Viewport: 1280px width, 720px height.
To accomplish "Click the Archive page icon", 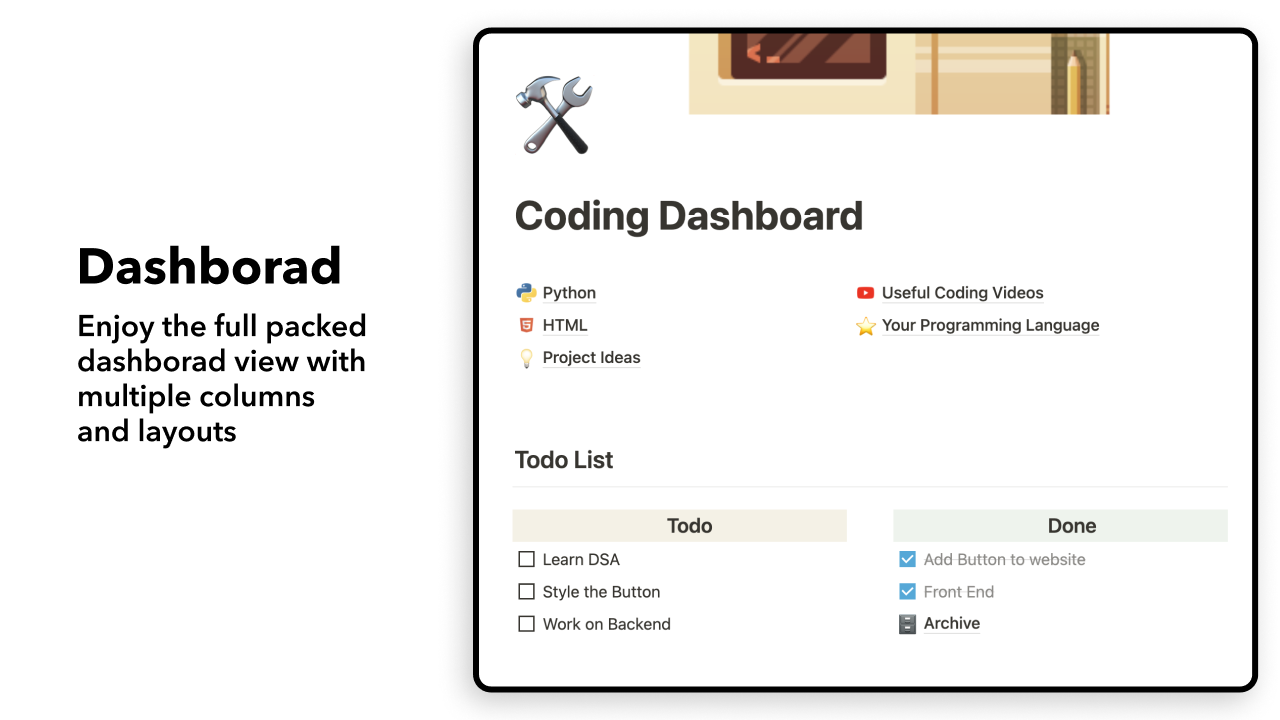I will (906, 623).
